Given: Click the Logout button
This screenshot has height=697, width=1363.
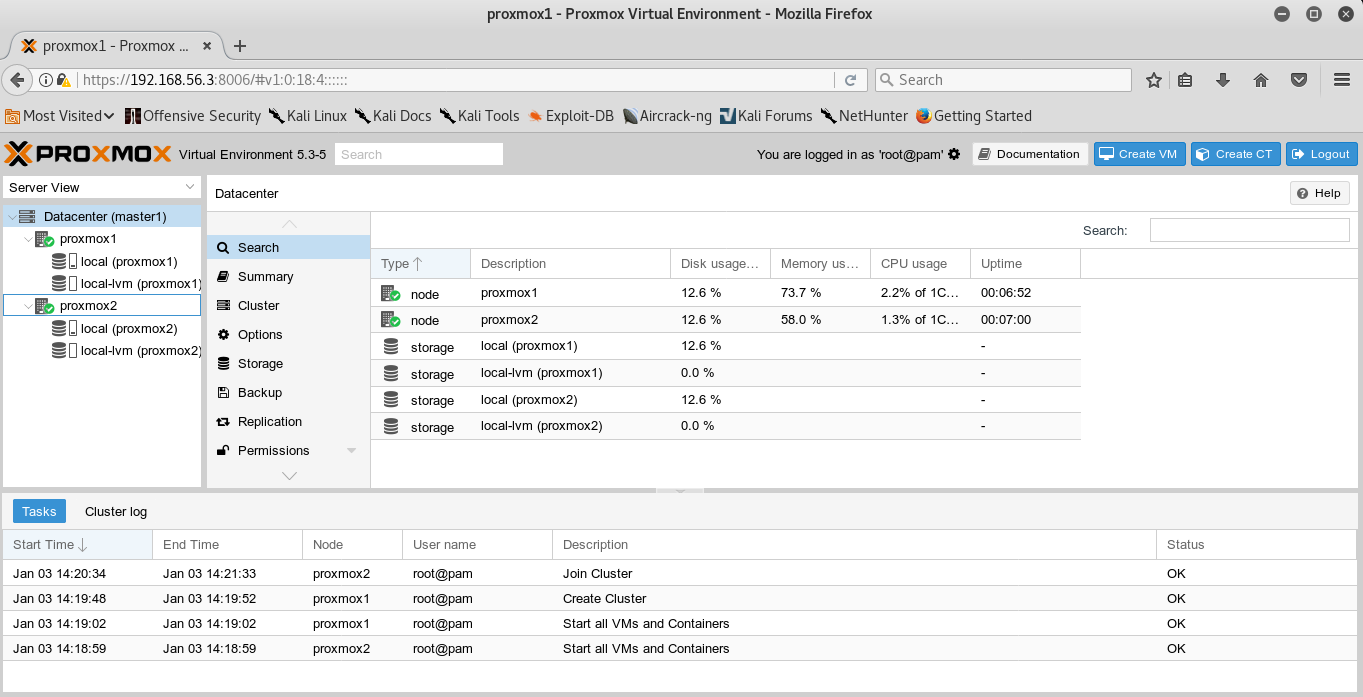Looking at the screenshot, I should 1322,154.
